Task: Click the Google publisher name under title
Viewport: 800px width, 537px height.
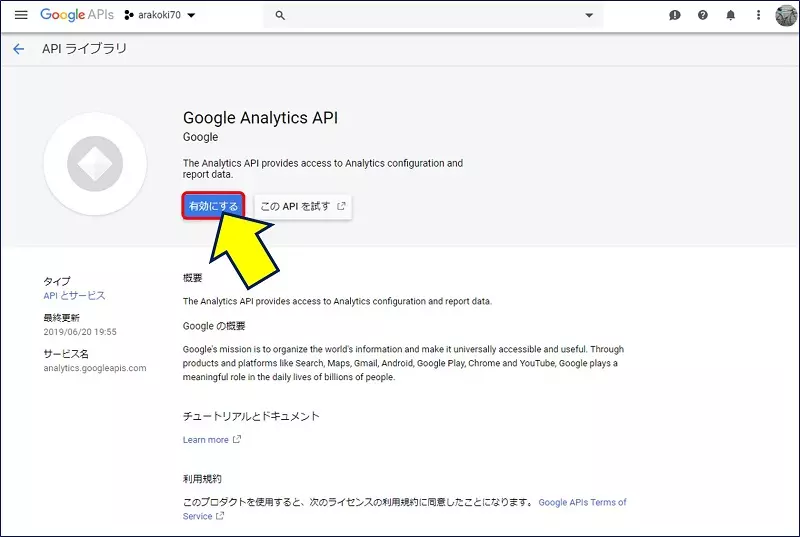Action: coord(201,137)
